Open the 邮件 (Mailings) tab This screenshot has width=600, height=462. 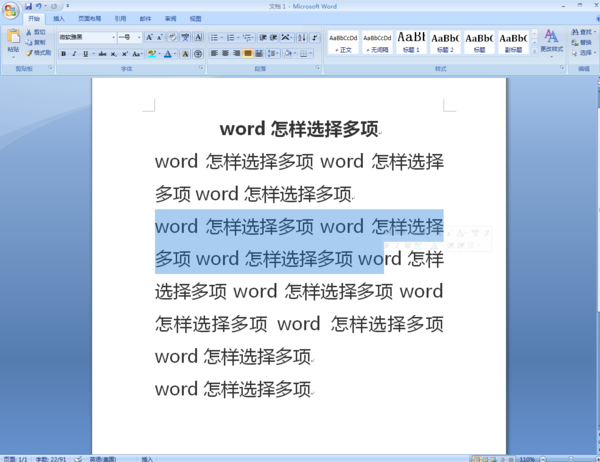[x=145, y=18]
